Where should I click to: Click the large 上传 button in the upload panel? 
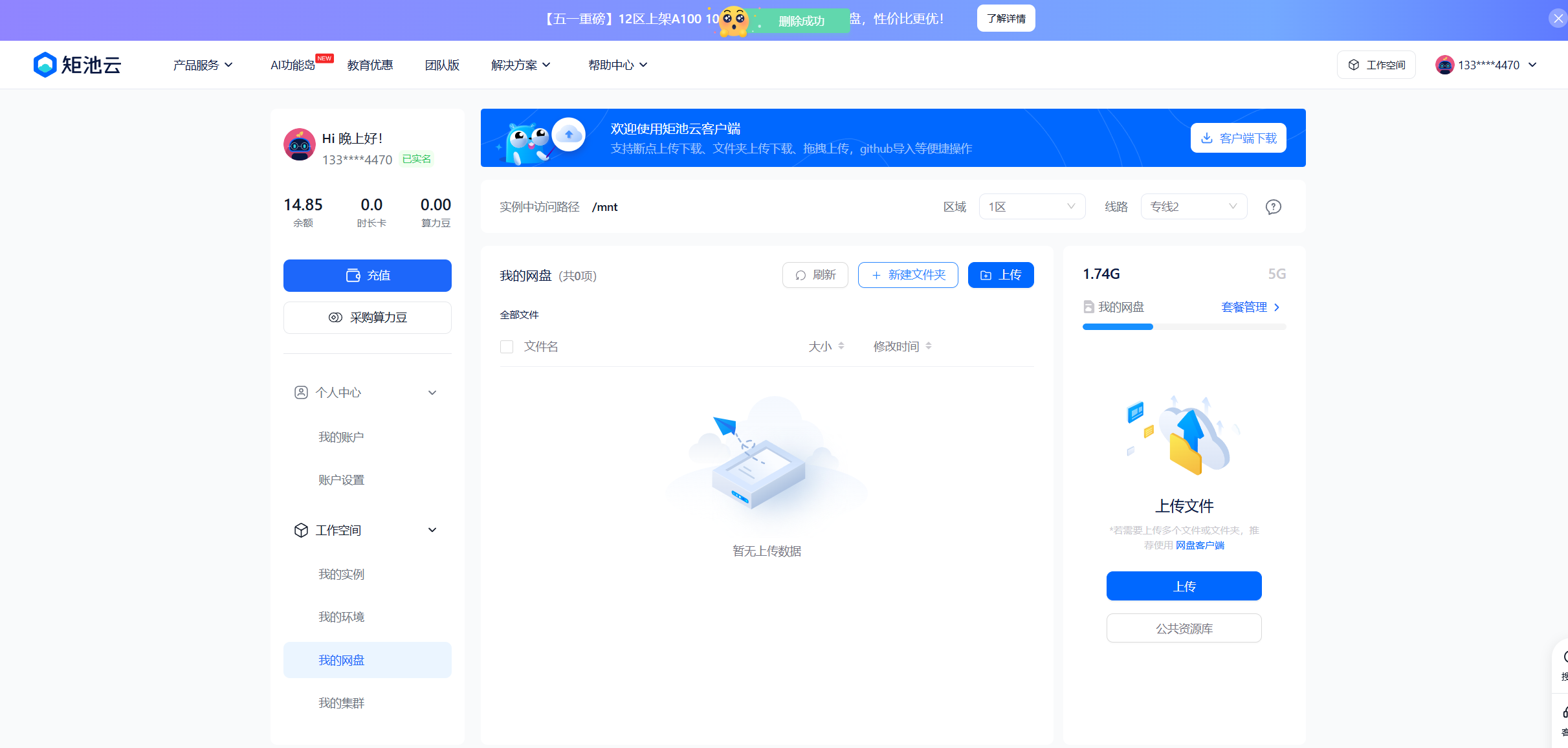click(1184, 586)
